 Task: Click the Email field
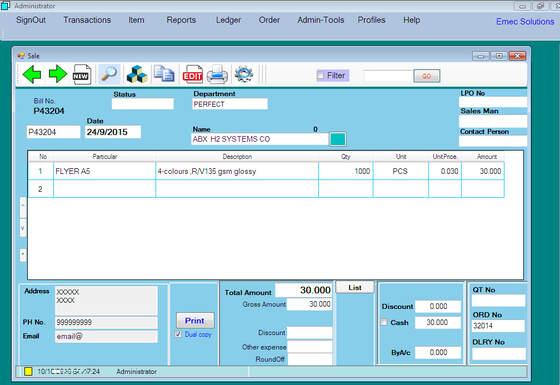tap(106, 336)
